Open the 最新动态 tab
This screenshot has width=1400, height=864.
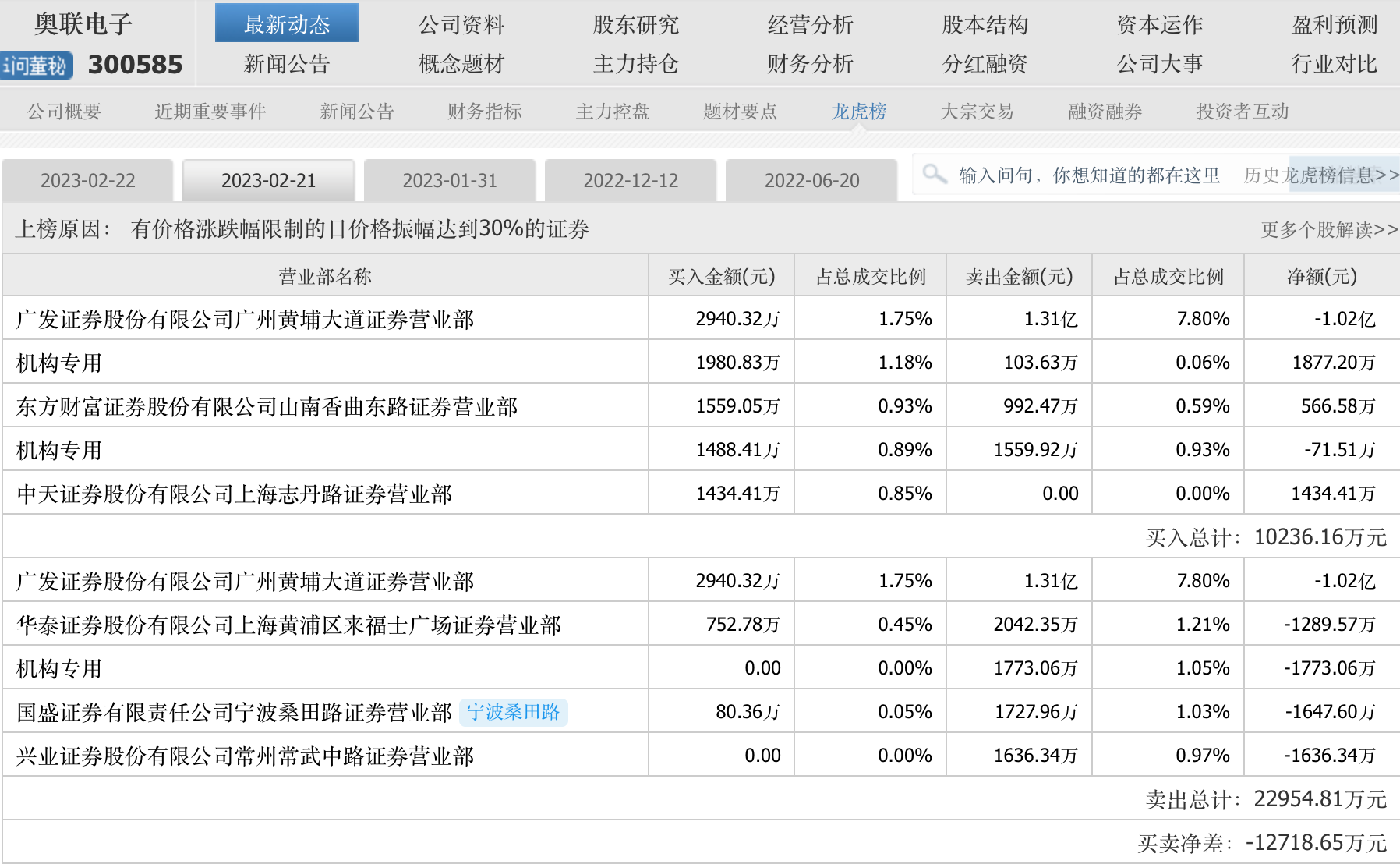coord(287,24)
